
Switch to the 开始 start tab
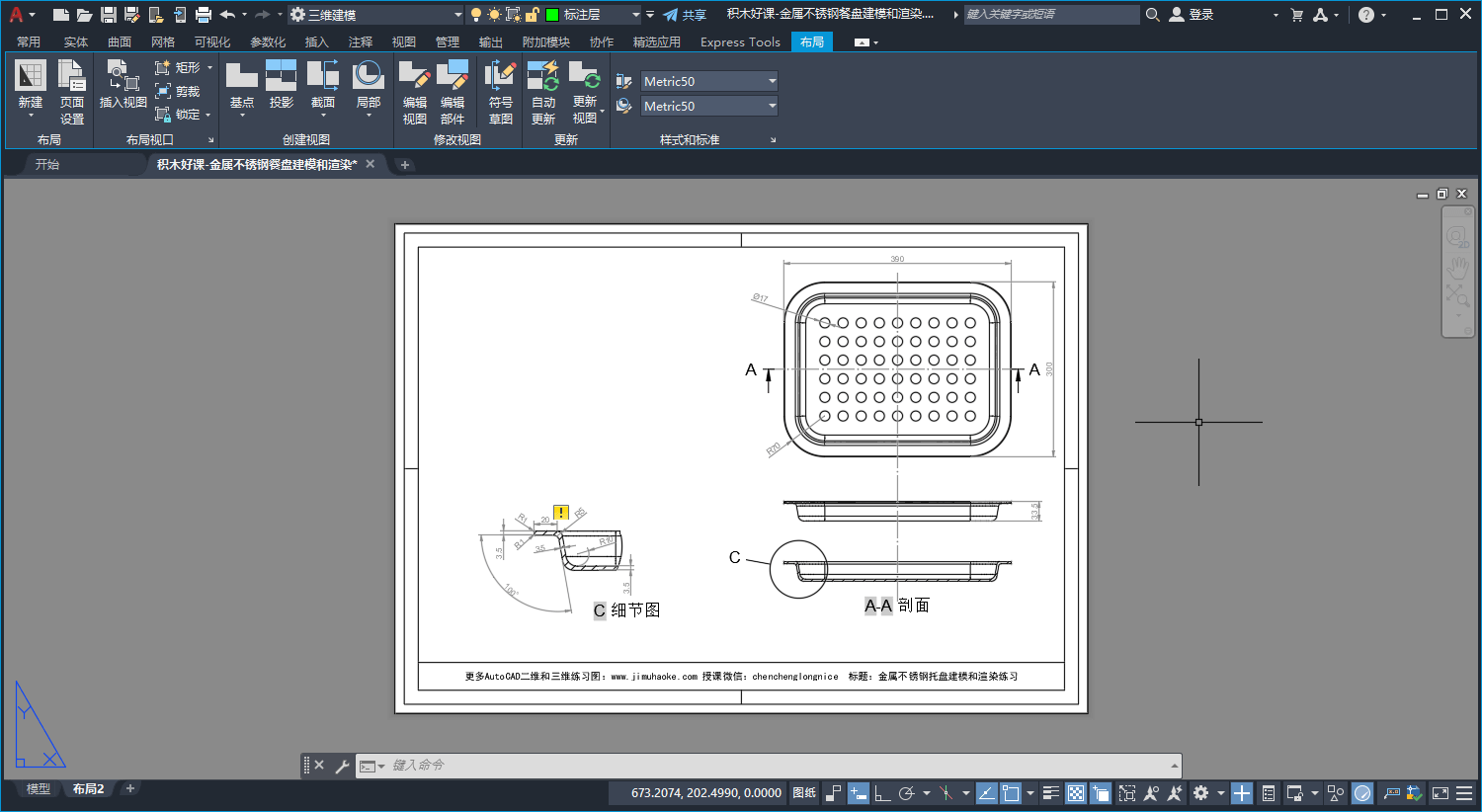pos(47,164)
